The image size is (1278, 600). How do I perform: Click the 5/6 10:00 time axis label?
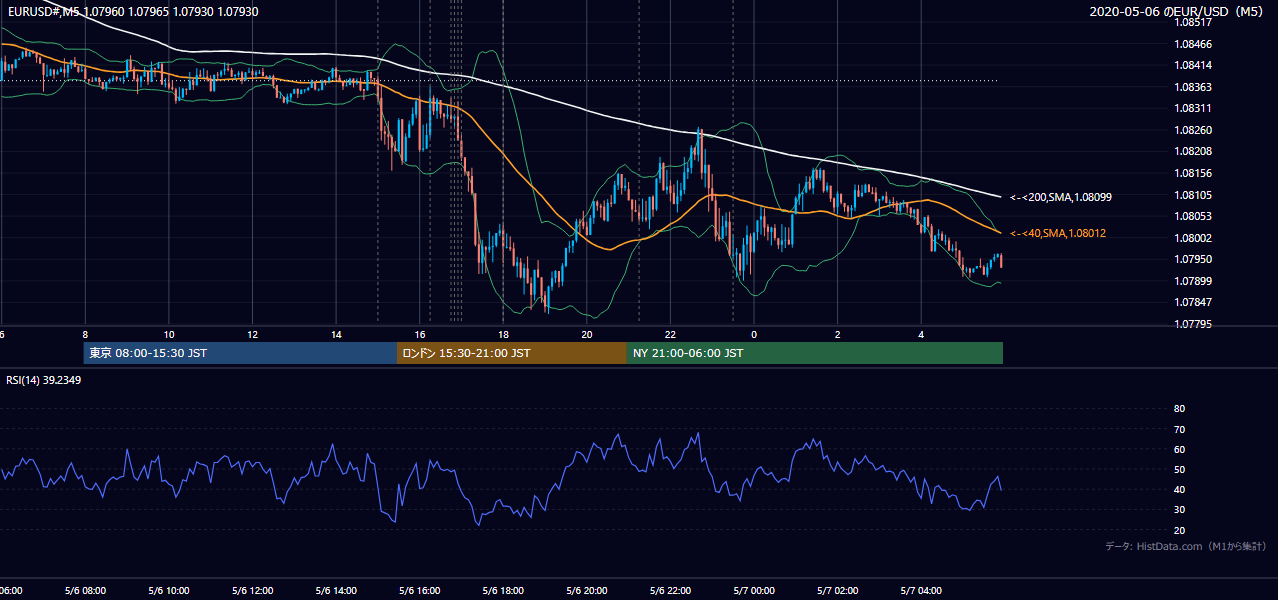tap(168, 590)
